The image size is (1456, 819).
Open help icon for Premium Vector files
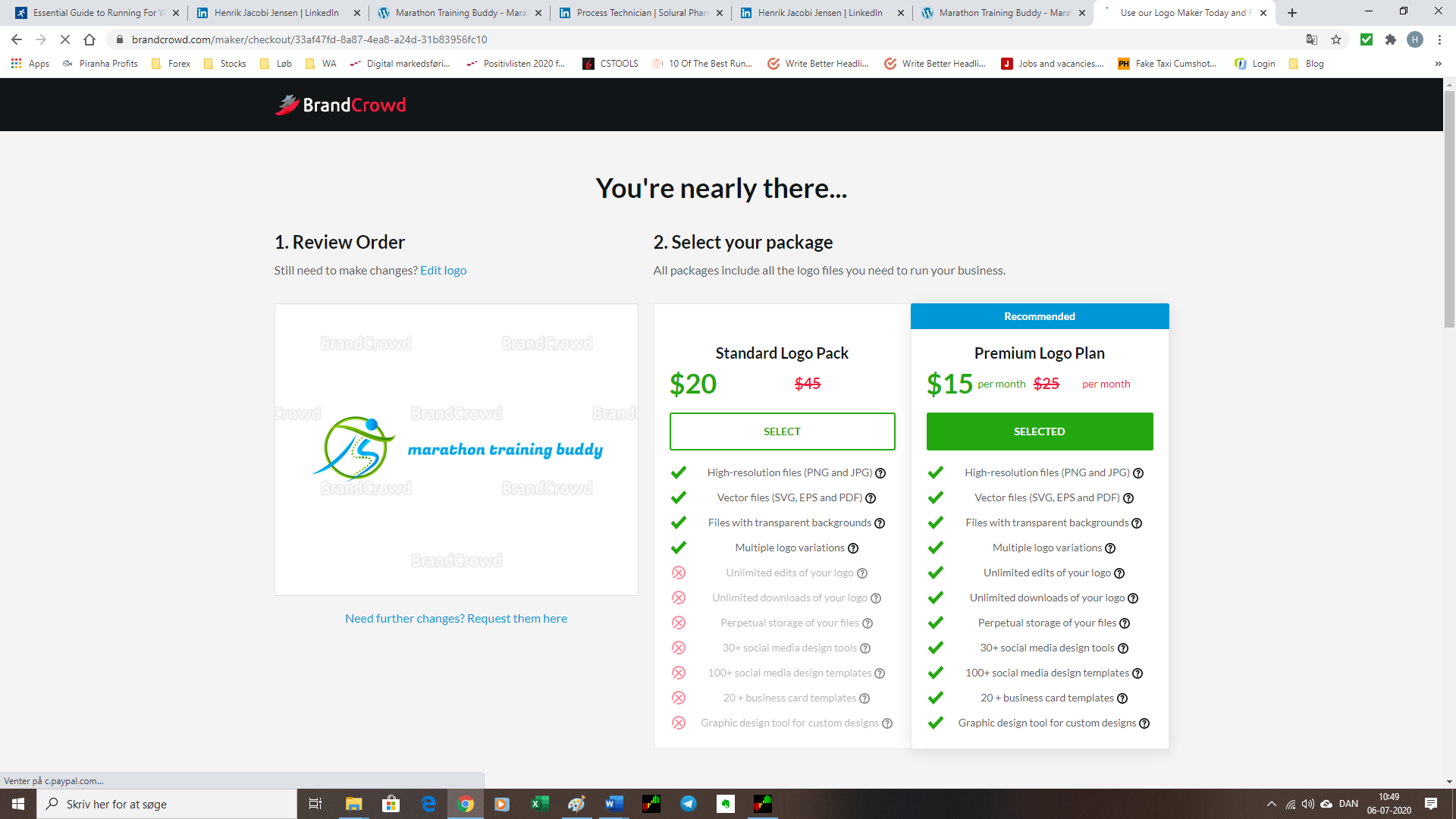(x=1128, y=498)
